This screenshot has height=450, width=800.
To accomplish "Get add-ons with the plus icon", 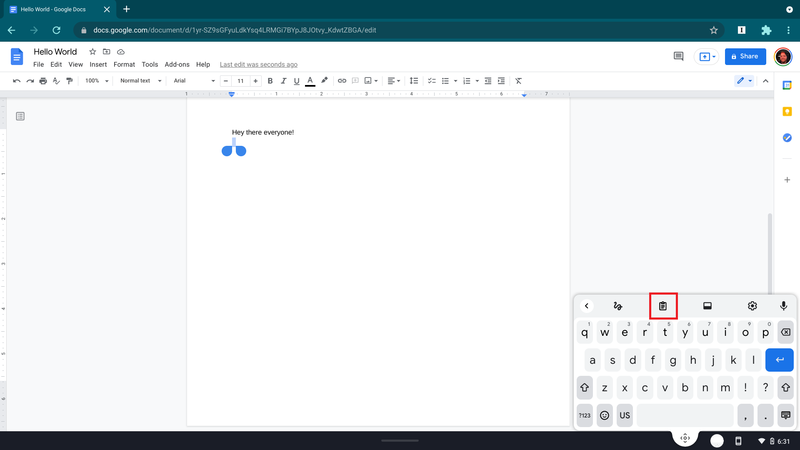I will click(x=787, y=180).
